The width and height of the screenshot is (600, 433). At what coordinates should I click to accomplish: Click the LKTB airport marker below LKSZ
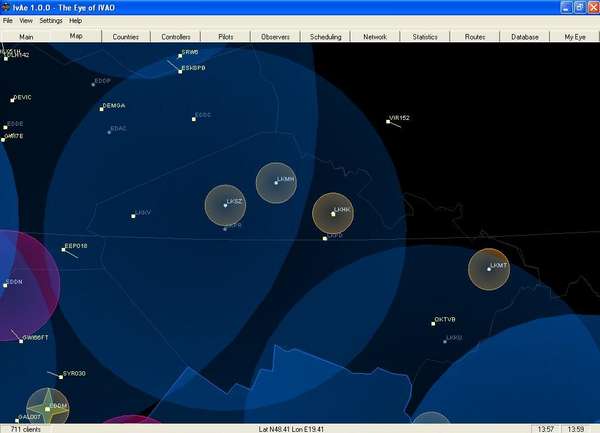pyautogui.click(x=225, y=229)
